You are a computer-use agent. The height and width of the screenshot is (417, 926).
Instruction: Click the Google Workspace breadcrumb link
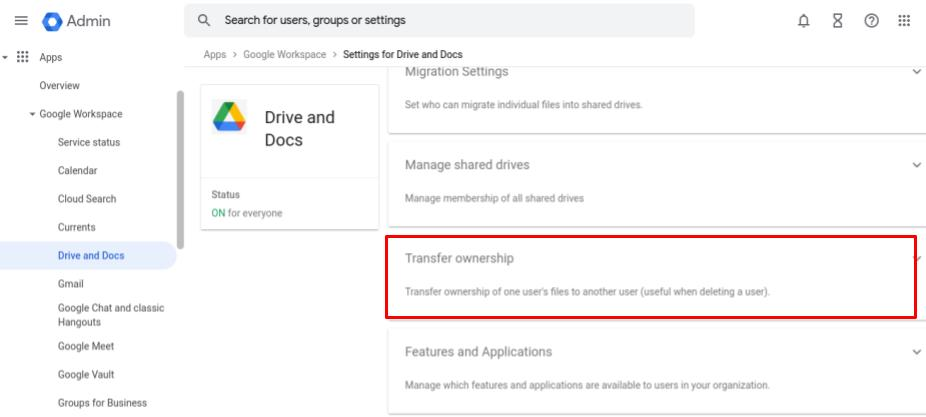[285, 54]
